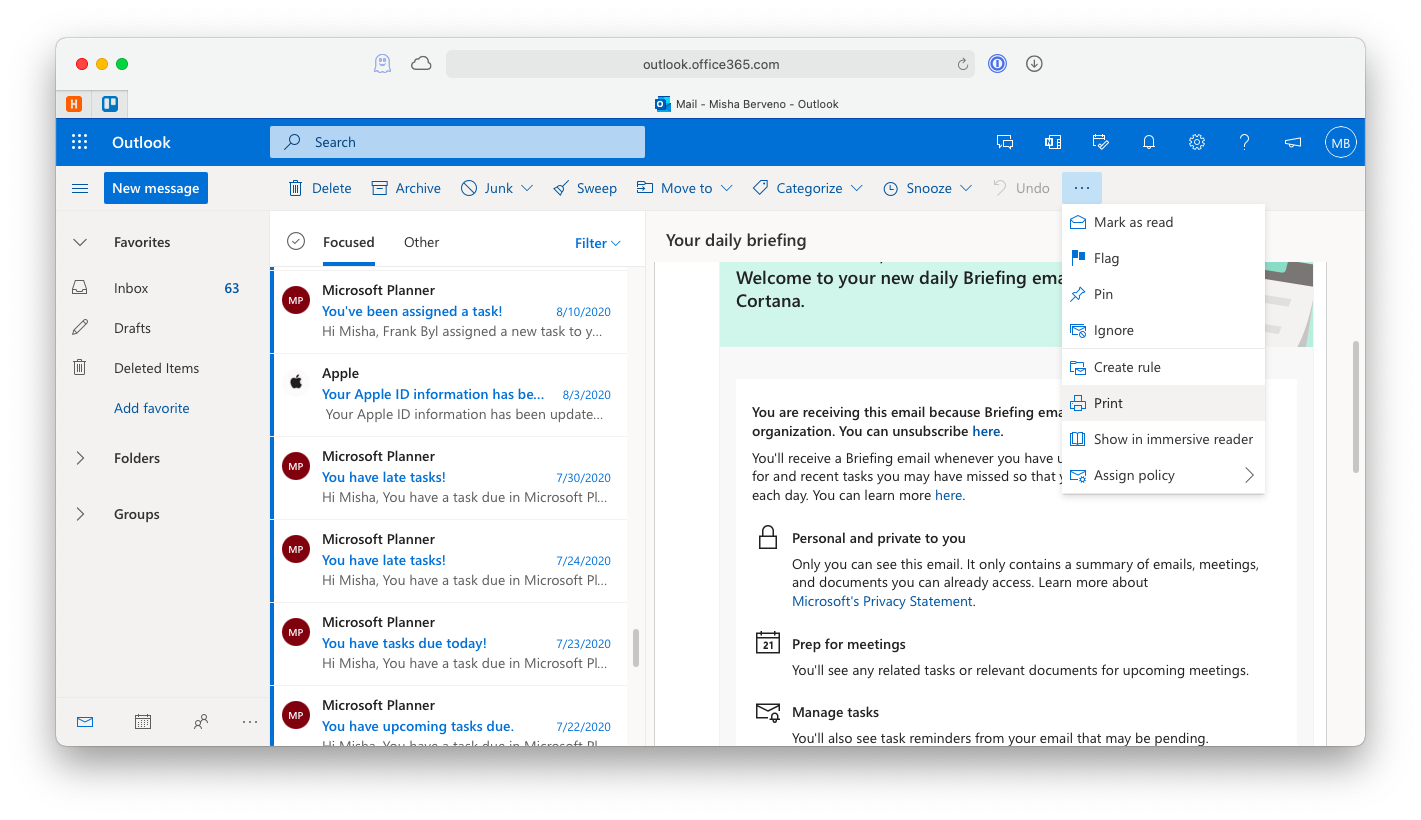Open Outlook settings gear
Image resolution: width=1421 pixels, height=820 pixels.
coord(1197,142)
